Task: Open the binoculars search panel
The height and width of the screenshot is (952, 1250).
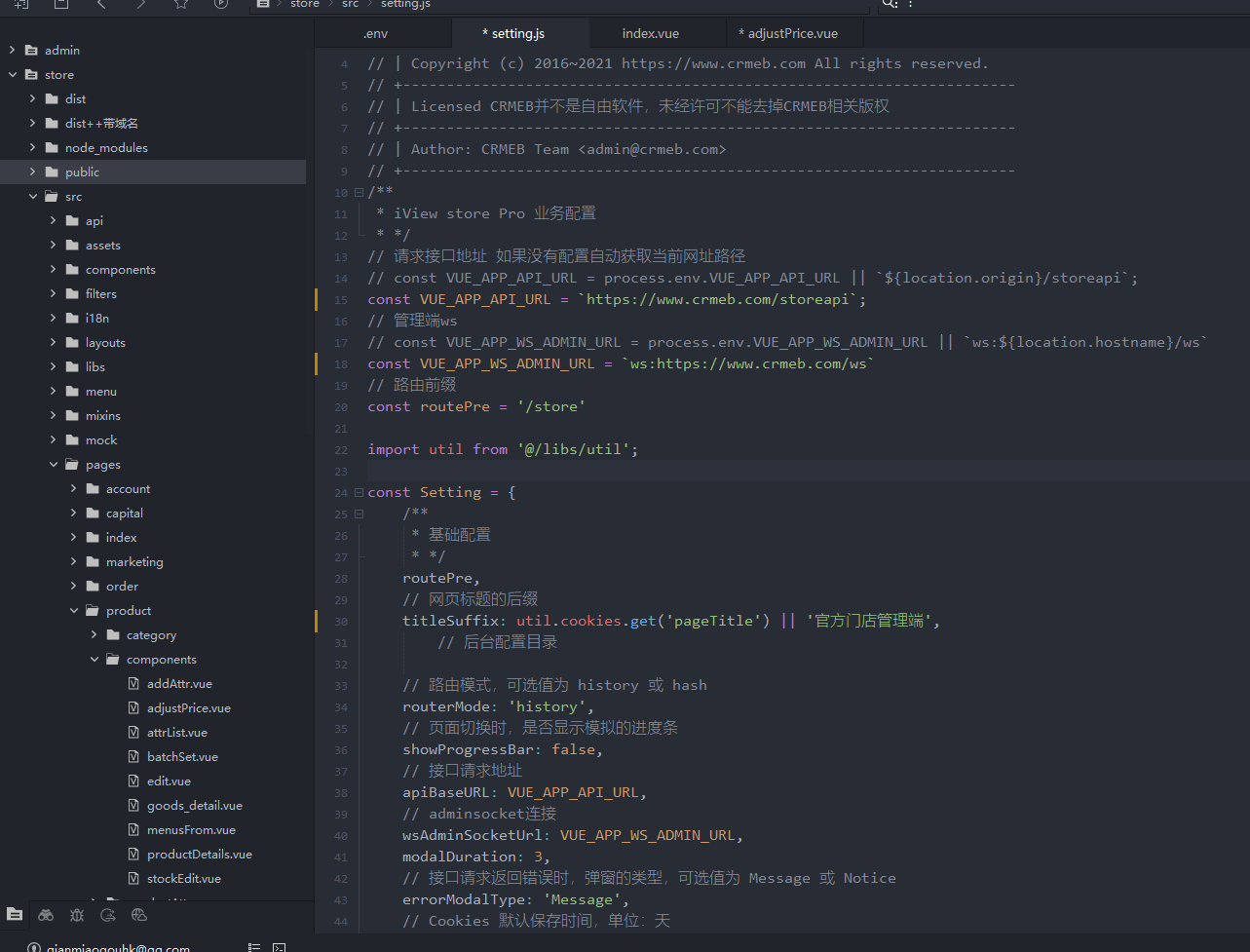Action: [46, 915]
